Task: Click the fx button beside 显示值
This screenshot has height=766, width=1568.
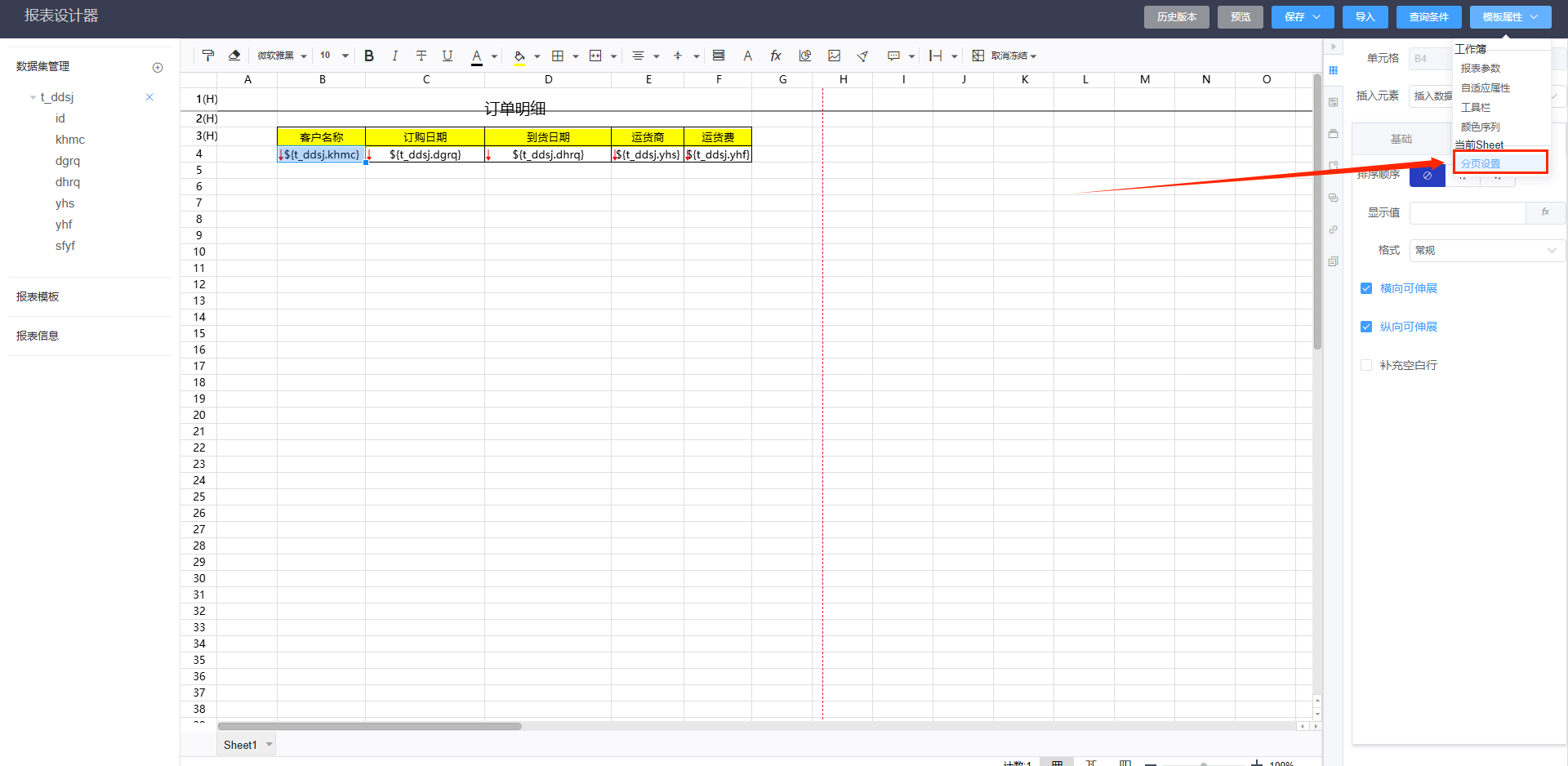Action: [x=1545, y=212]
